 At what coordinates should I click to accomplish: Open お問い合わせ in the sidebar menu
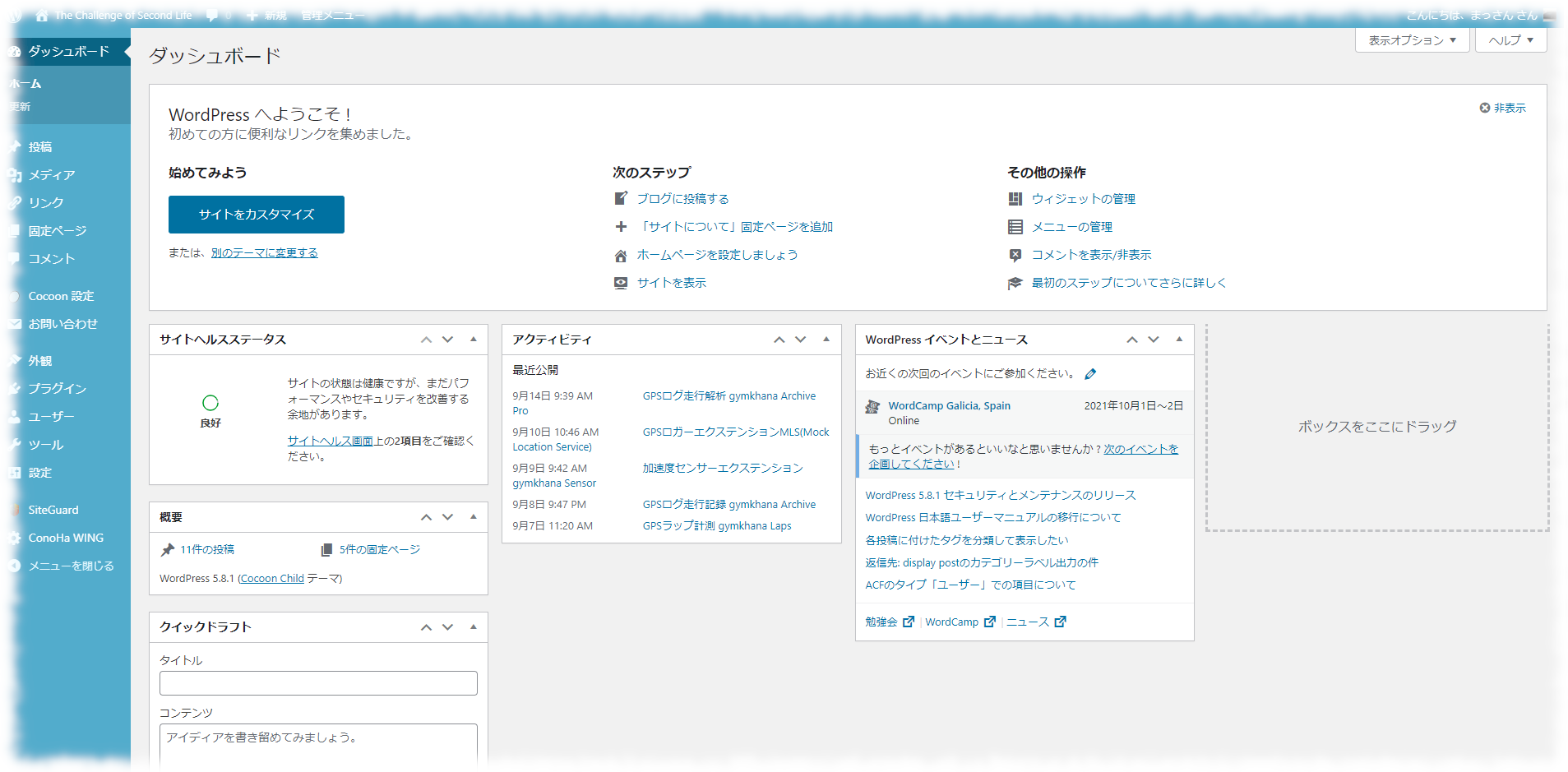coord(65,324)
